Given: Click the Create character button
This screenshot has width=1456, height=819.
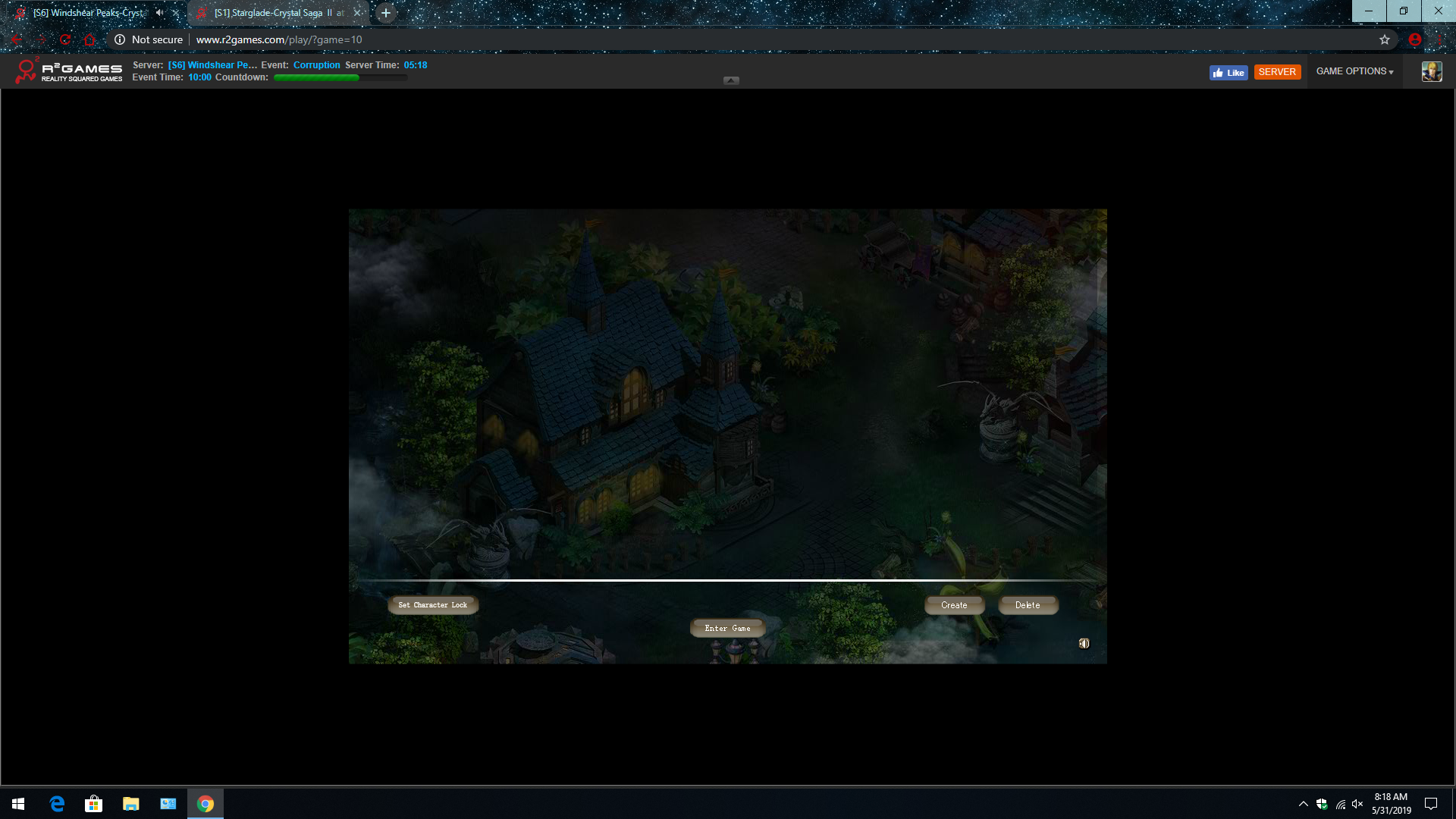Looking at the screenshot, I should point(954,605).
